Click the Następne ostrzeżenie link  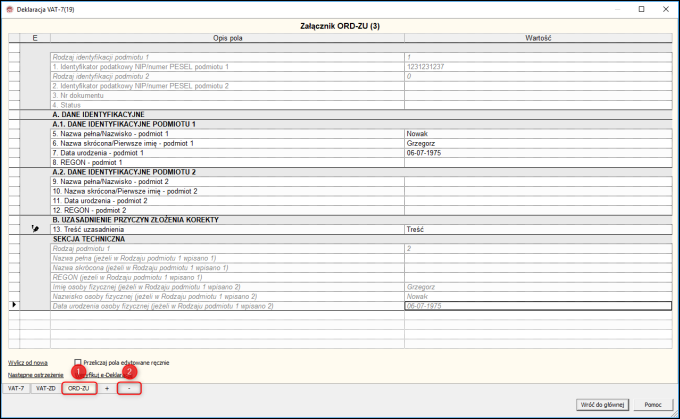[36, 375]
